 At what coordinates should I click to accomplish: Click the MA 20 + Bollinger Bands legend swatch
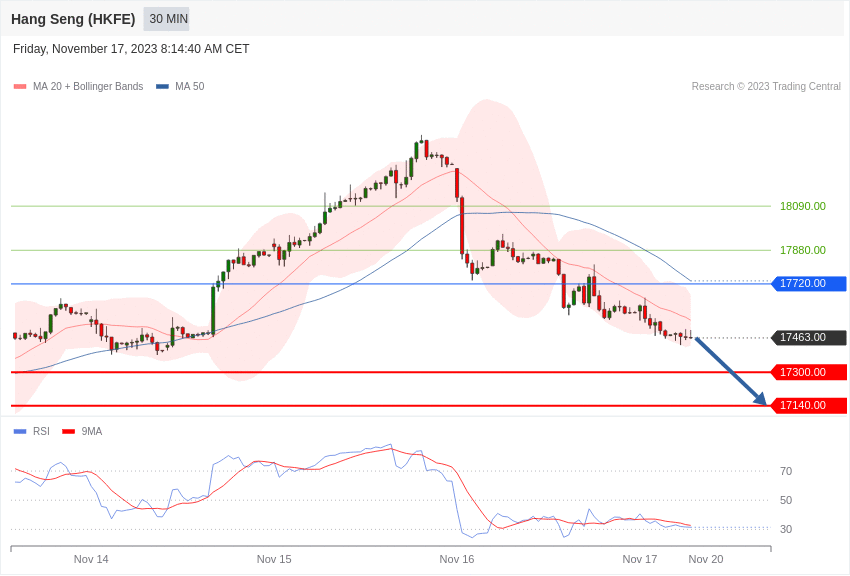pos(20,87)
